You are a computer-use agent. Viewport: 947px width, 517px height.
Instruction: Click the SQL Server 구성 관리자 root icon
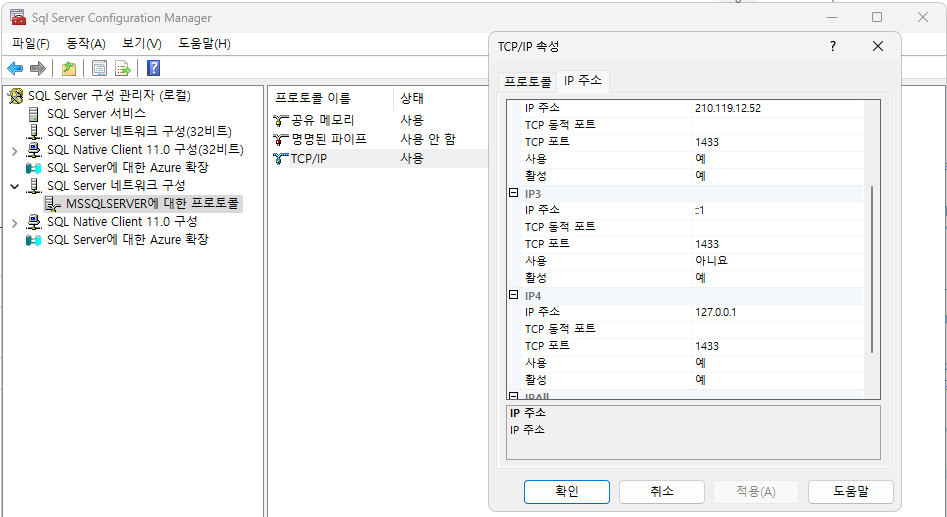[16, 96]
